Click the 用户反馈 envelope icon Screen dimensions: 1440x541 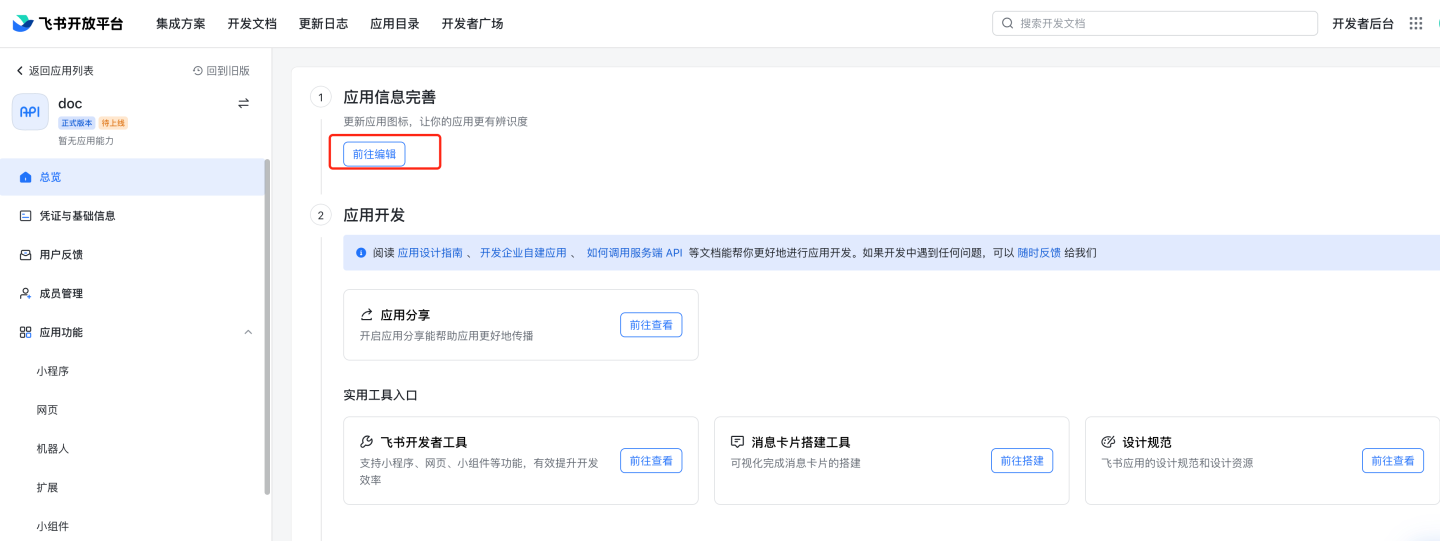pyautogui.click(x=26, y=255)
